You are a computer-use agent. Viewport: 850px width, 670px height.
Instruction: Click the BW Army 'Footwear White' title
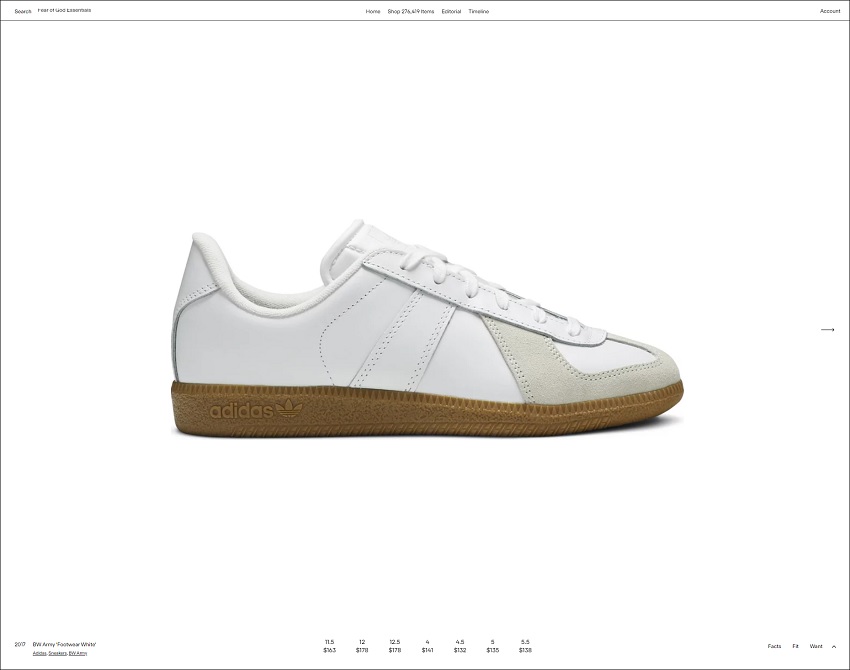tap(65, 645)
